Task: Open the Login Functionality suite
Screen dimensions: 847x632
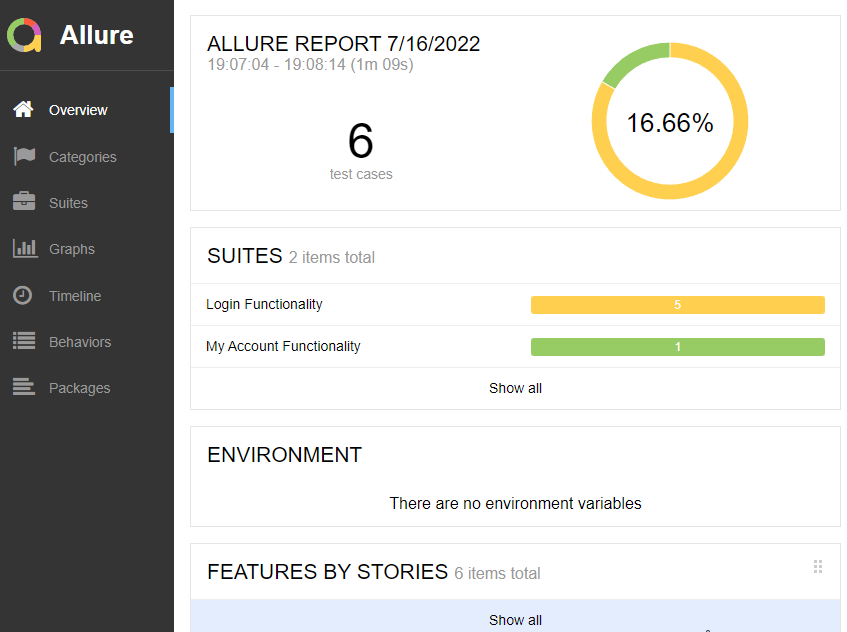Action: [264, 304]
